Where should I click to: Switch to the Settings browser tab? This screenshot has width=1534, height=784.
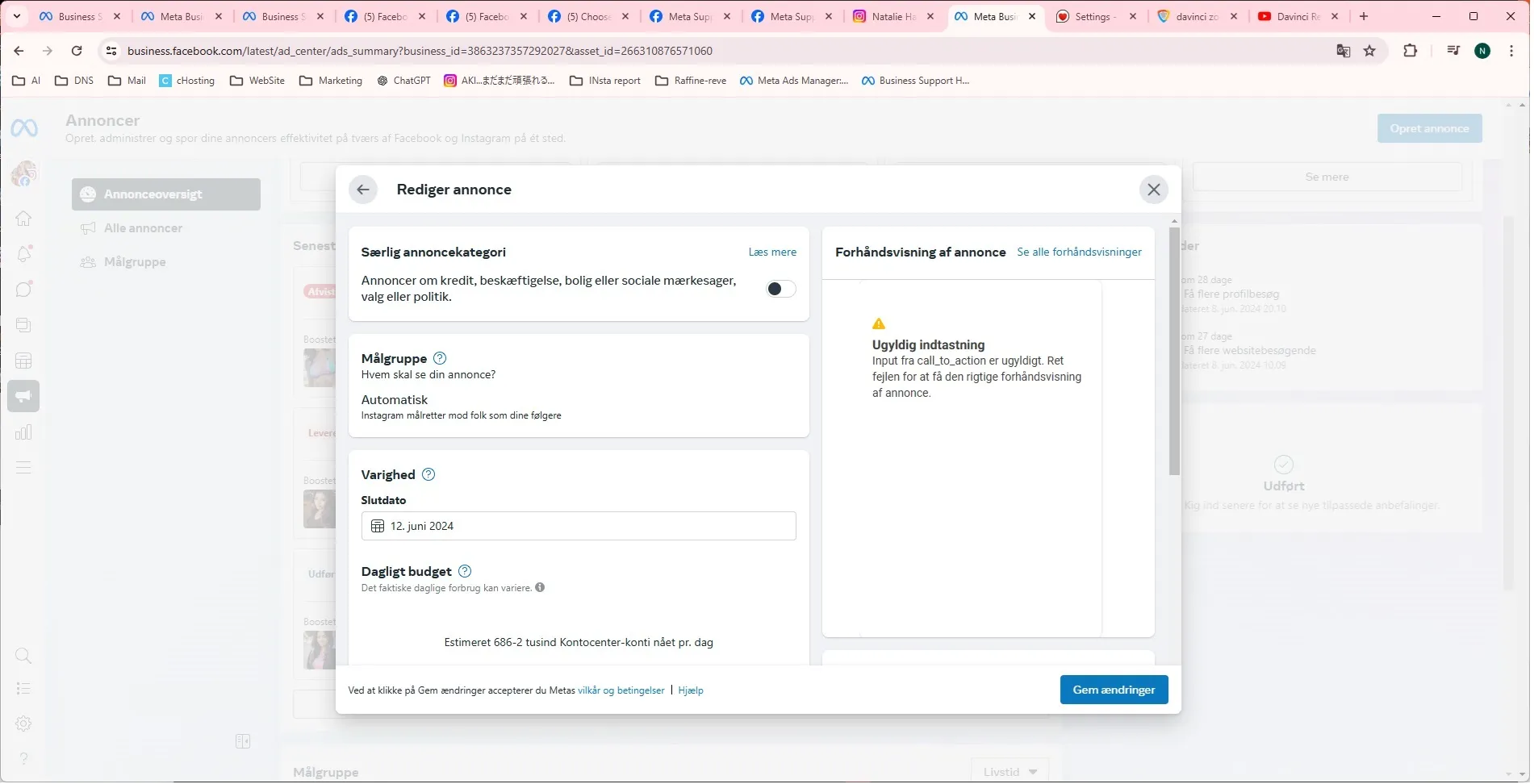point(1094,16)
